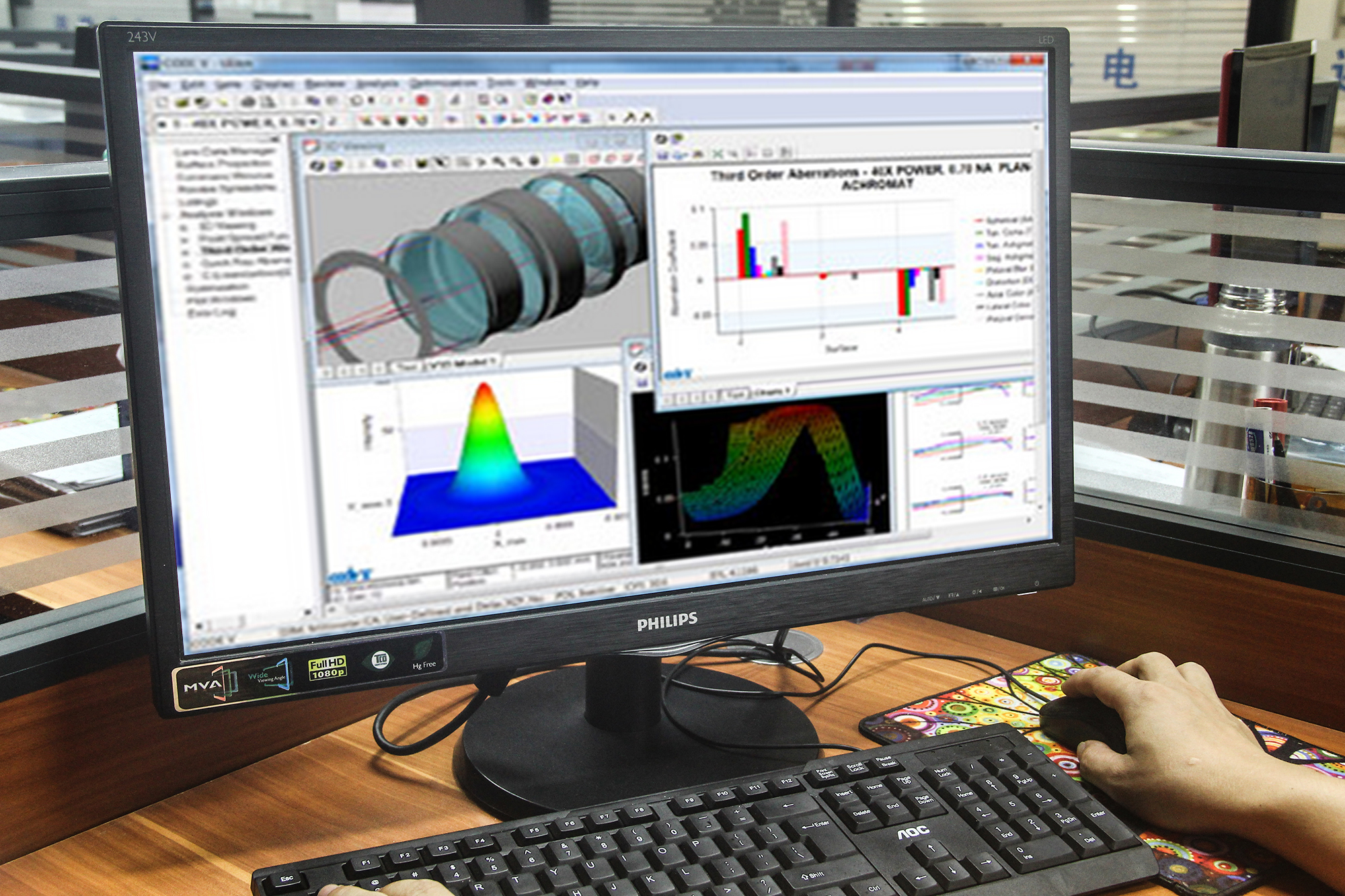
Task: Open the Edit menu
Action: [193, 84]
